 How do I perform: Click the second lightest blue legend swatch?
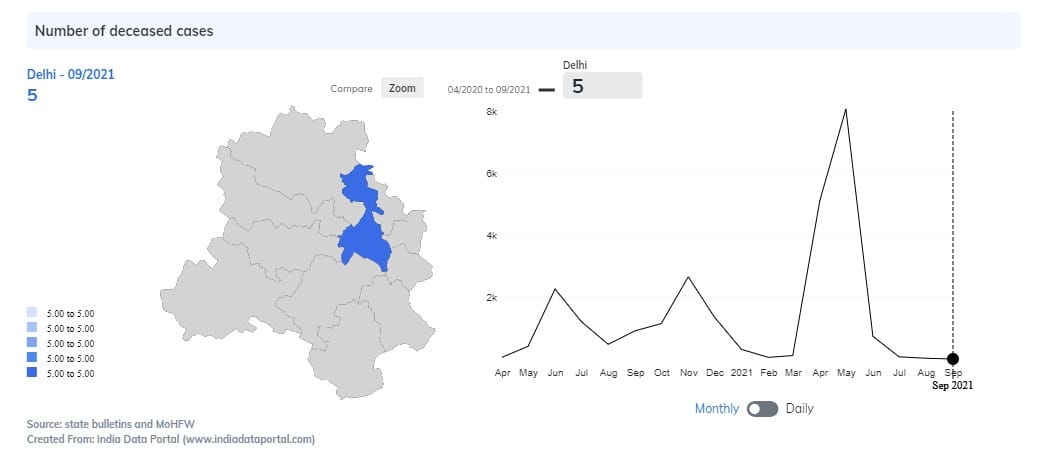pyautogui.click(x=32, y=328)
